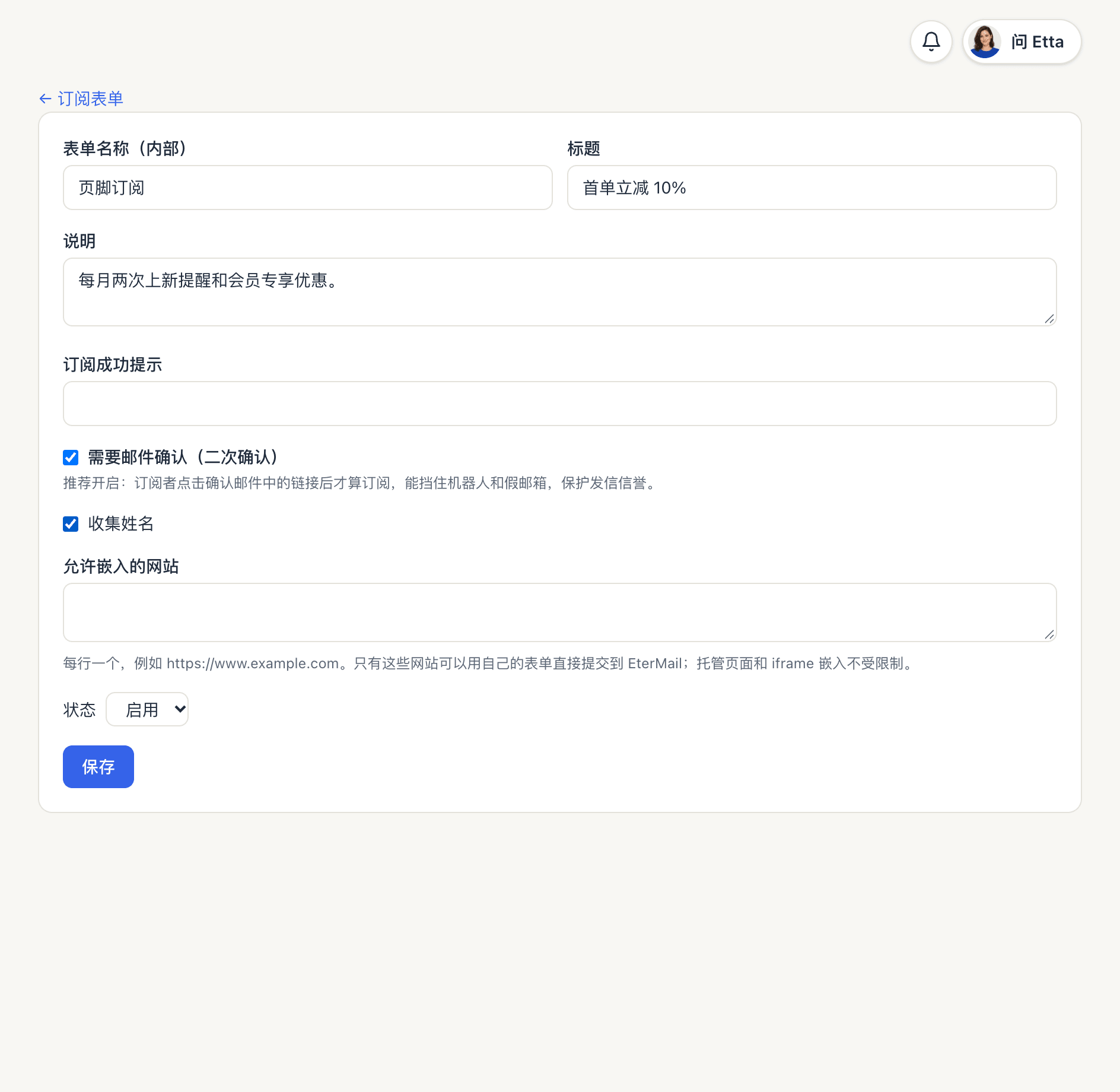This screenshot has height=1092, width=1120.
Task: Click the 保存 button
Action: pyautogui.click(x=98, y=767)
